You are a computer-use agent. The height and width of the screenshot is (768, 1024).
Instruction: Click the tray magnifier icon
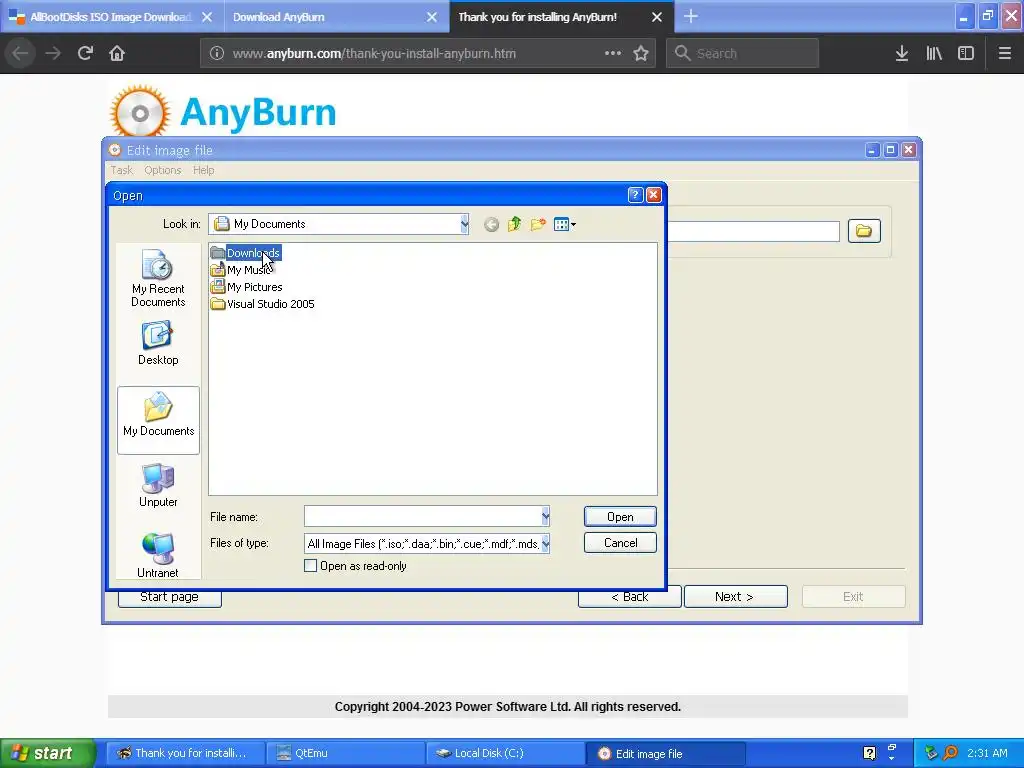point(951,753)
